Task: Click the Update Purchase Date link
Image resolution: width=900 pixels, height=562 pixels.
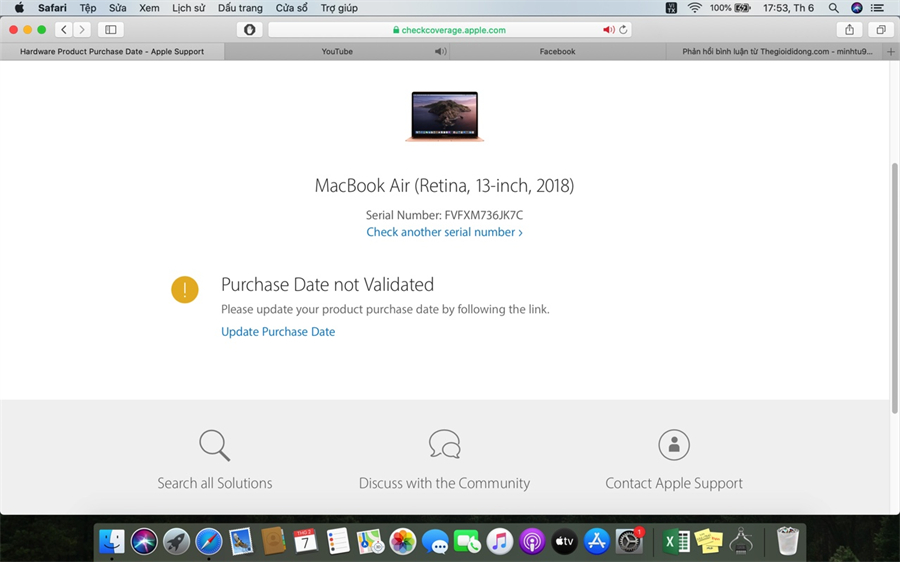Action: coord(278,332)
